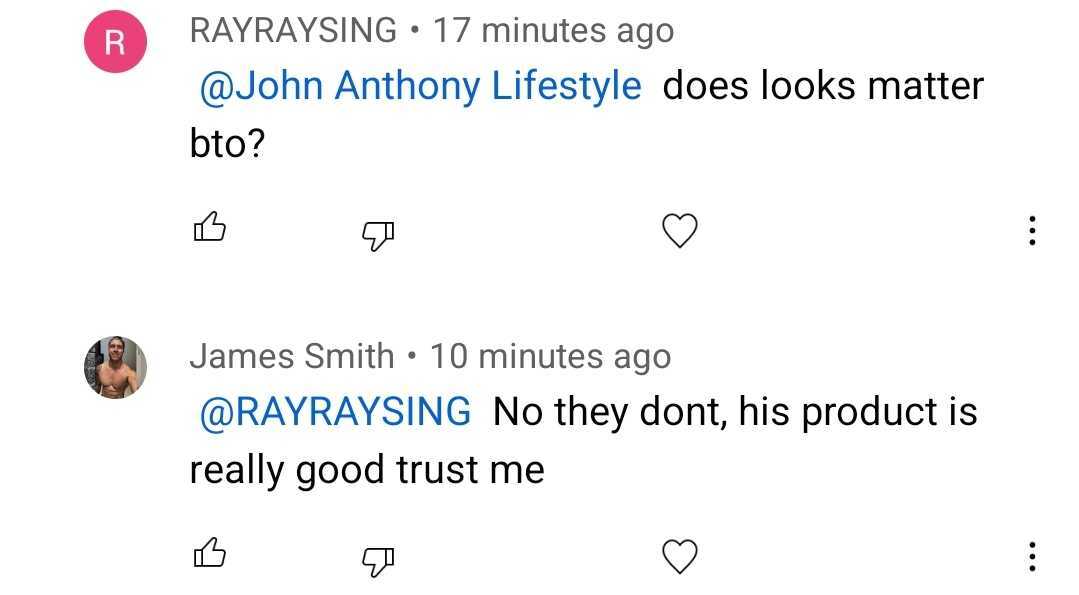This screenshot has width=1079, height=595.
Task: Open three-dot menu on James Smith's reply
Action: (1032, 557)
